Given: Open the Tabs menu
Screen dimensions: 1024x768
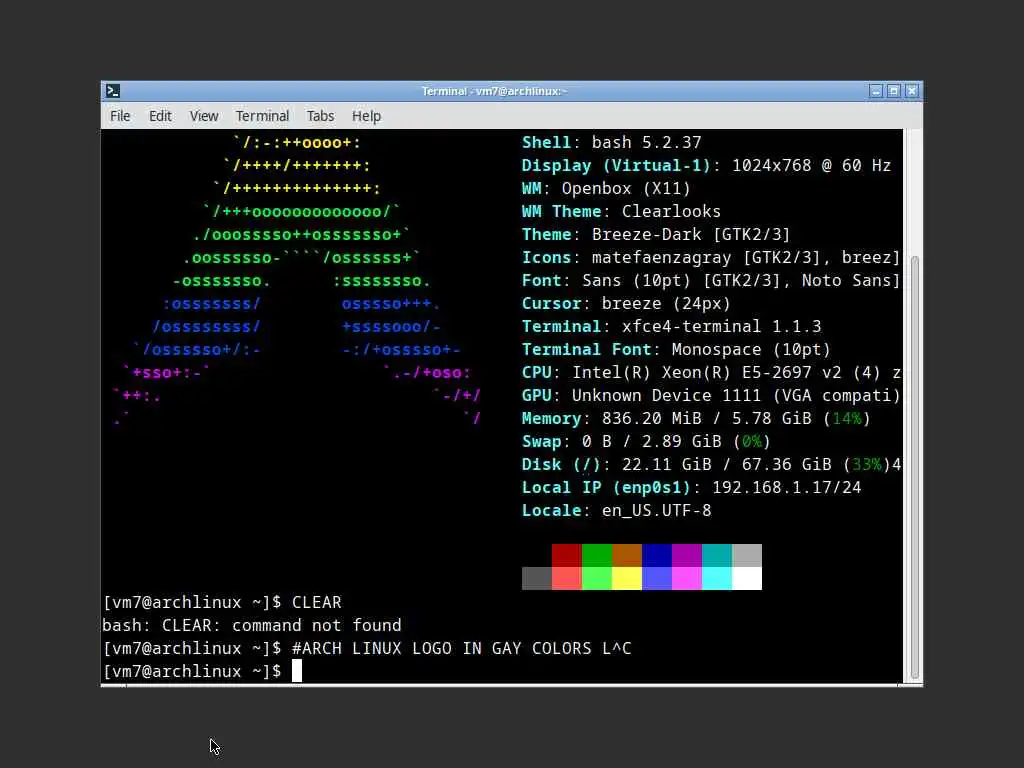Looking at the screenshot, I should pyautogui.click(x=320, y=116).
